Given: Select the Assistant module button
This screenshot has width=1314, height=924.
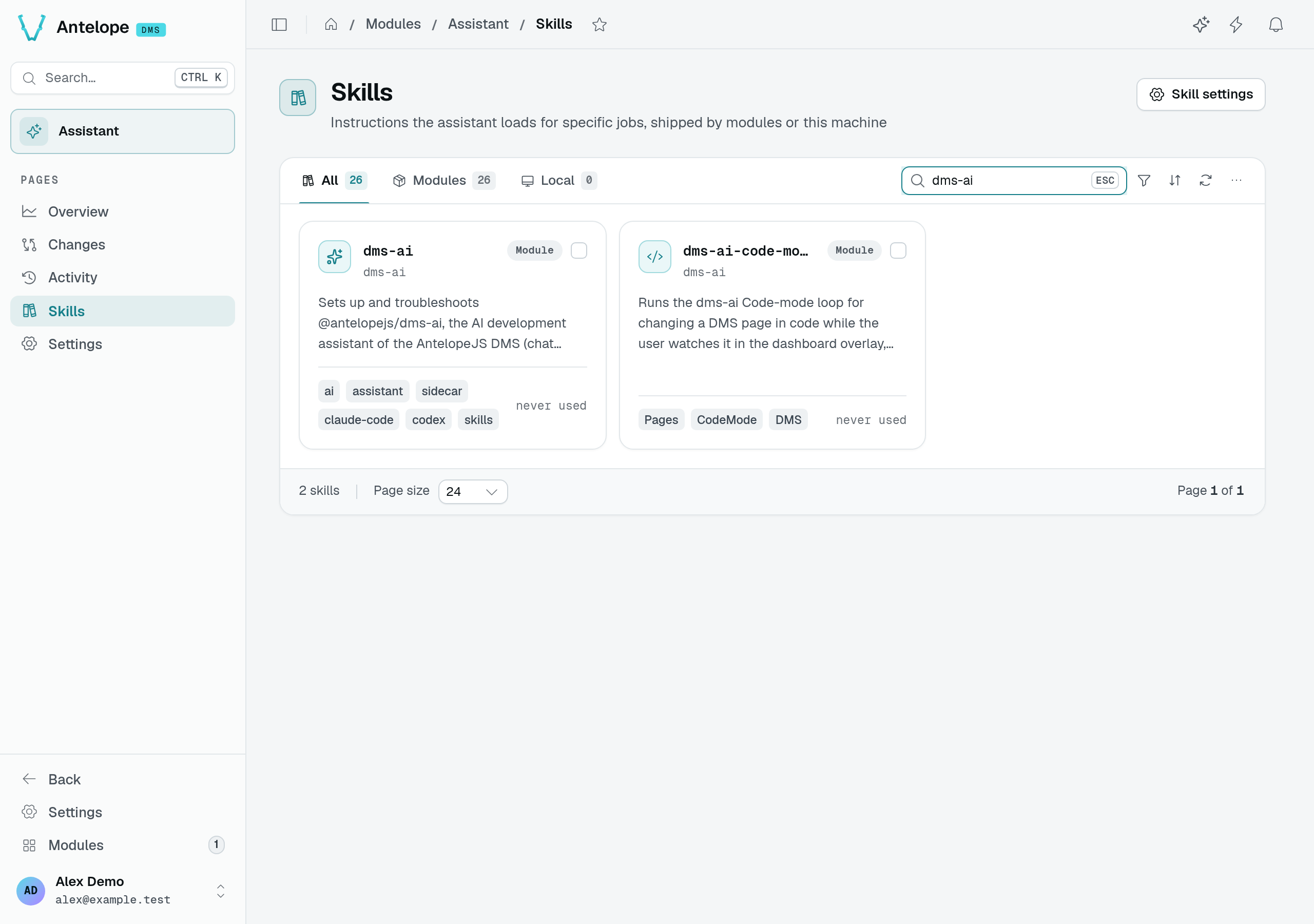Looking at the screenshot, I should [123, 131].
